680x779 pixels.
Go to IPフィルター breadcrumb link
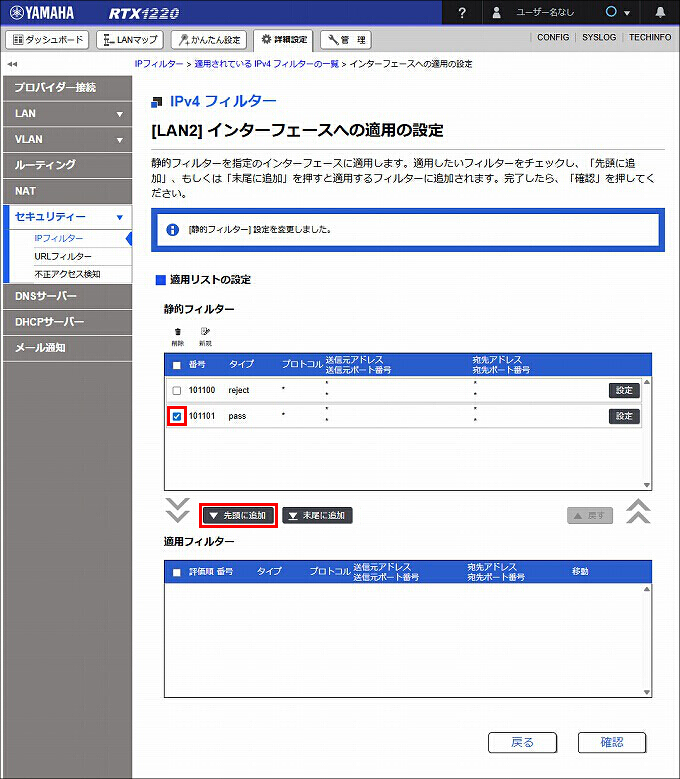click(x=159, y=64)
